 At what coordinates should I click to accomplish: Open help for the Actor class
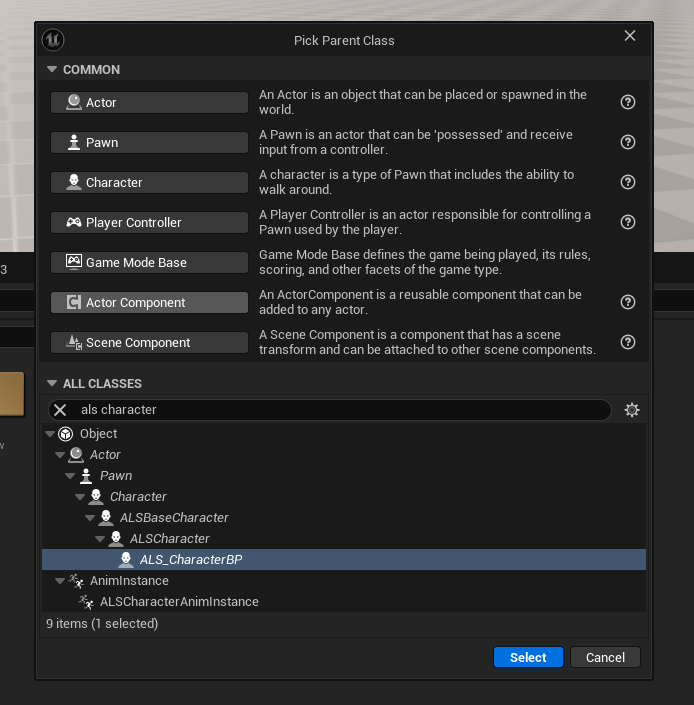tap(627, 102)
